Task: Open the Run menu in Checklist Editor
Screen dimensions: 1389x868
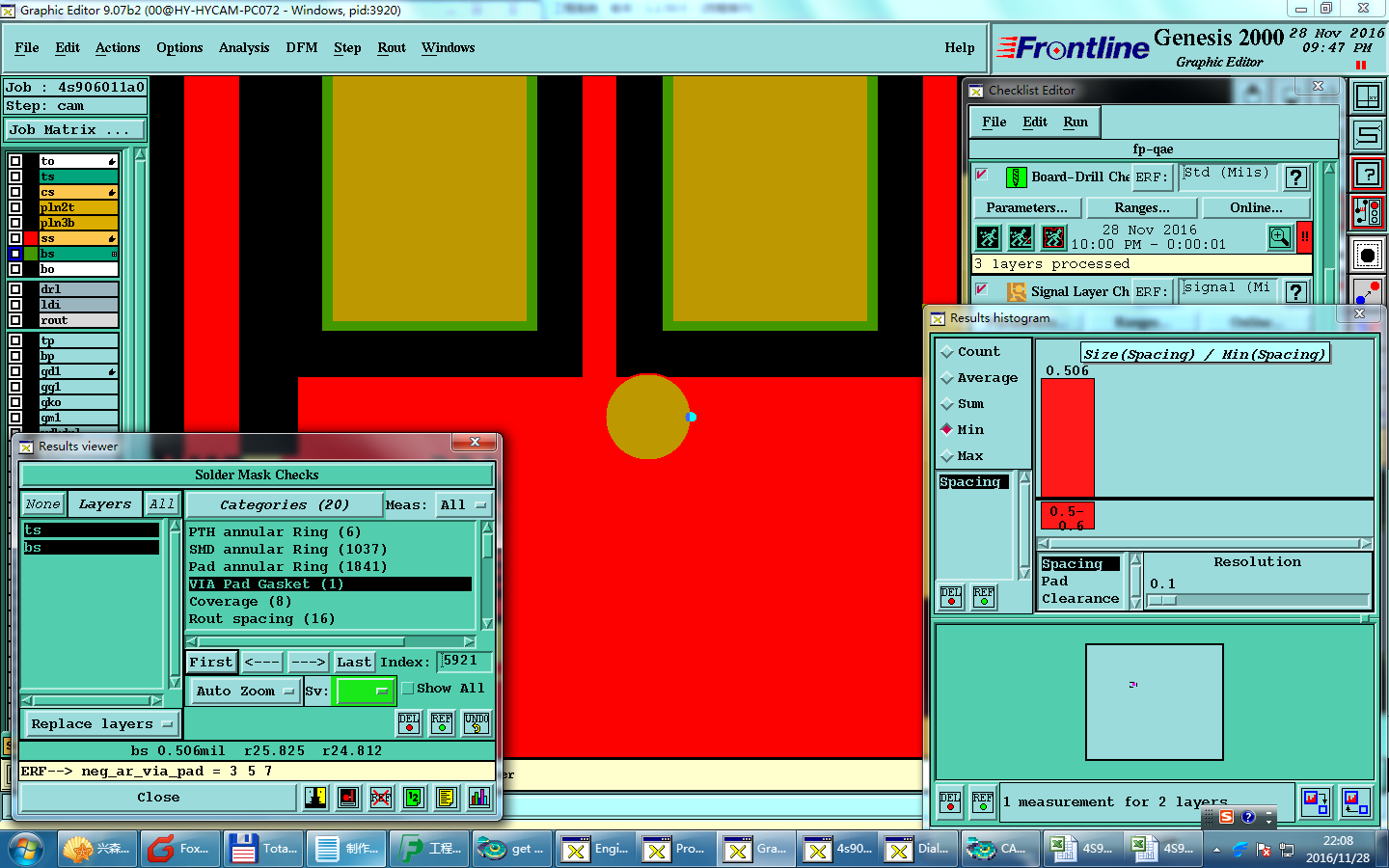Action: point(1076,122)
